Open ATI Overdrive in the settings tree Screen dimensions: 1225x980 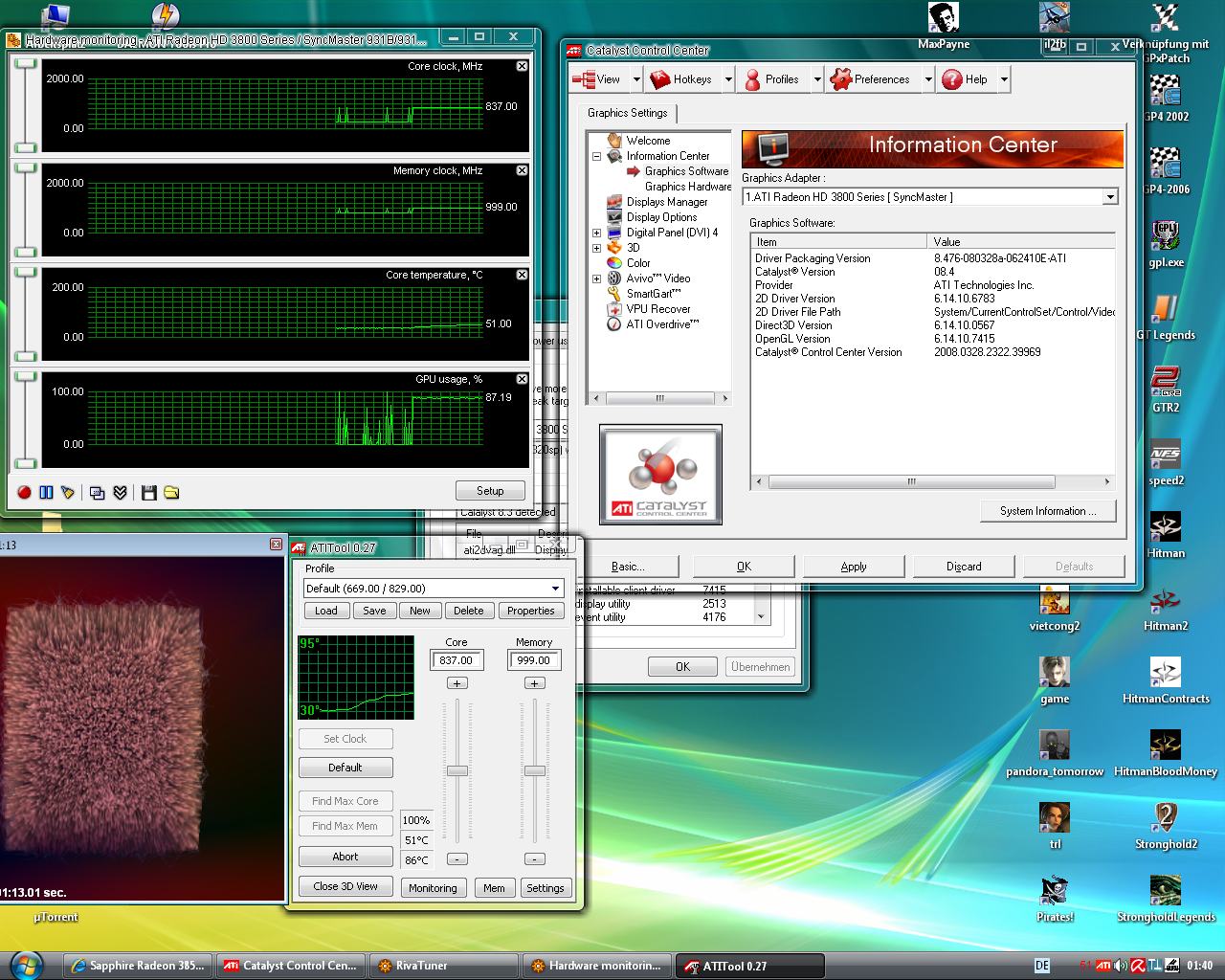(x=662, y=324)
